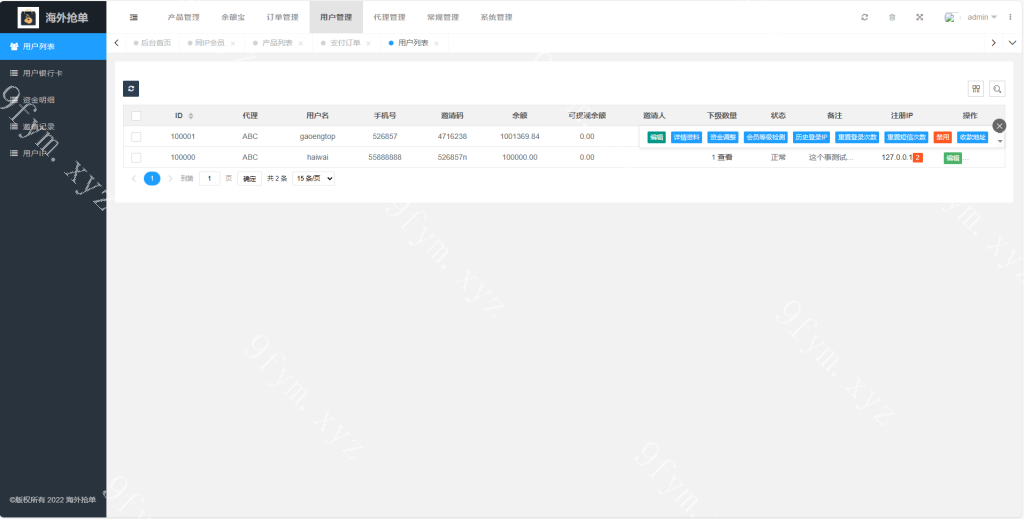Click the balance 1001369.84 cell
The width and height of the screenshot is (1024, 519).
click(x=520, y=136)
